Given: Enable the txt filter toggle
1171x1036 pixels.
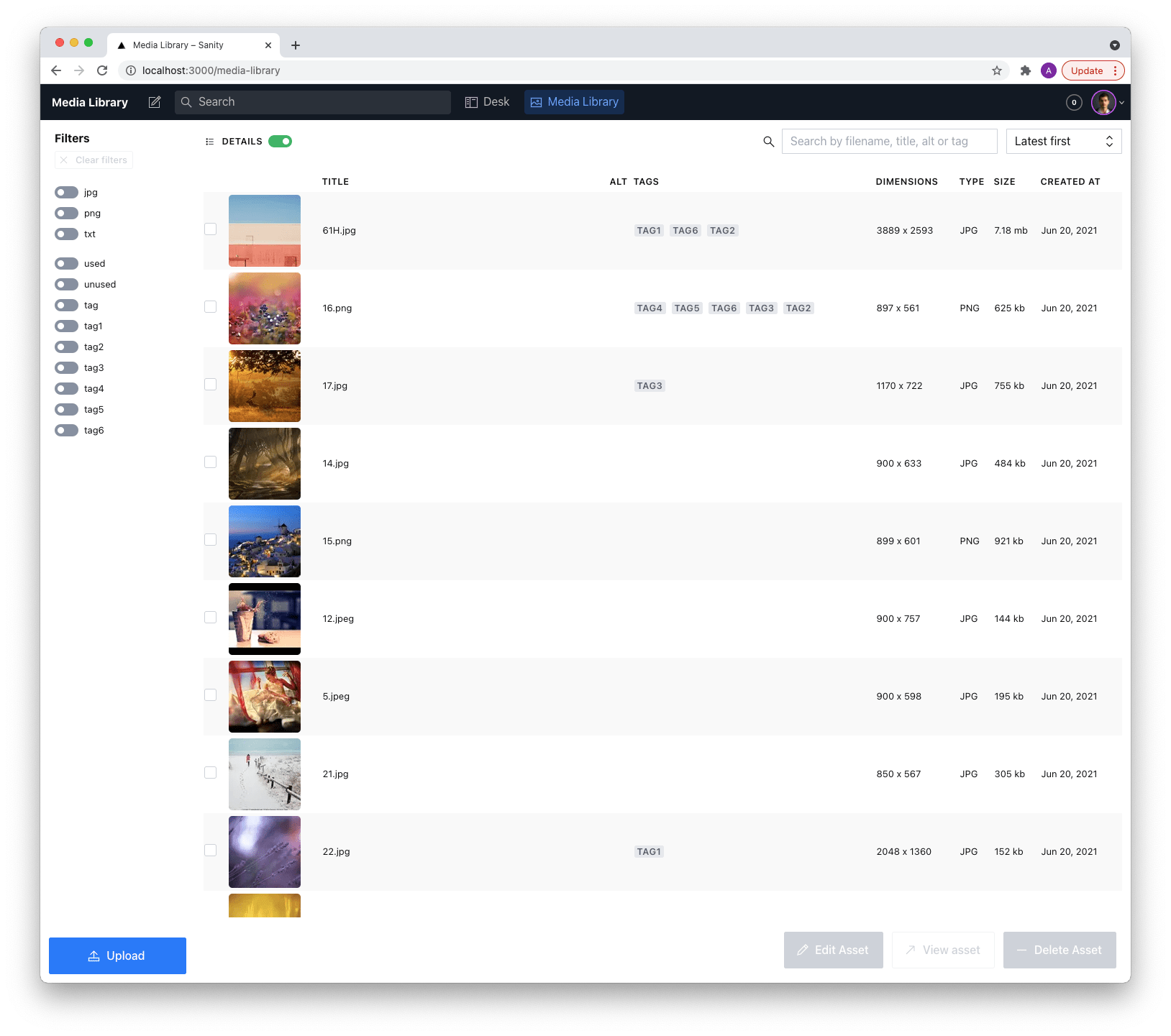Looking at the screenshot, I should [67, 234].
